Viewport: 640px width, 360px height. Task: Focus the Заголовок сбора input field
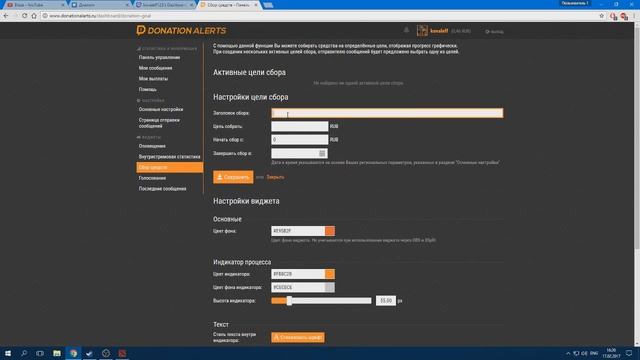click(x=387, y=113)
